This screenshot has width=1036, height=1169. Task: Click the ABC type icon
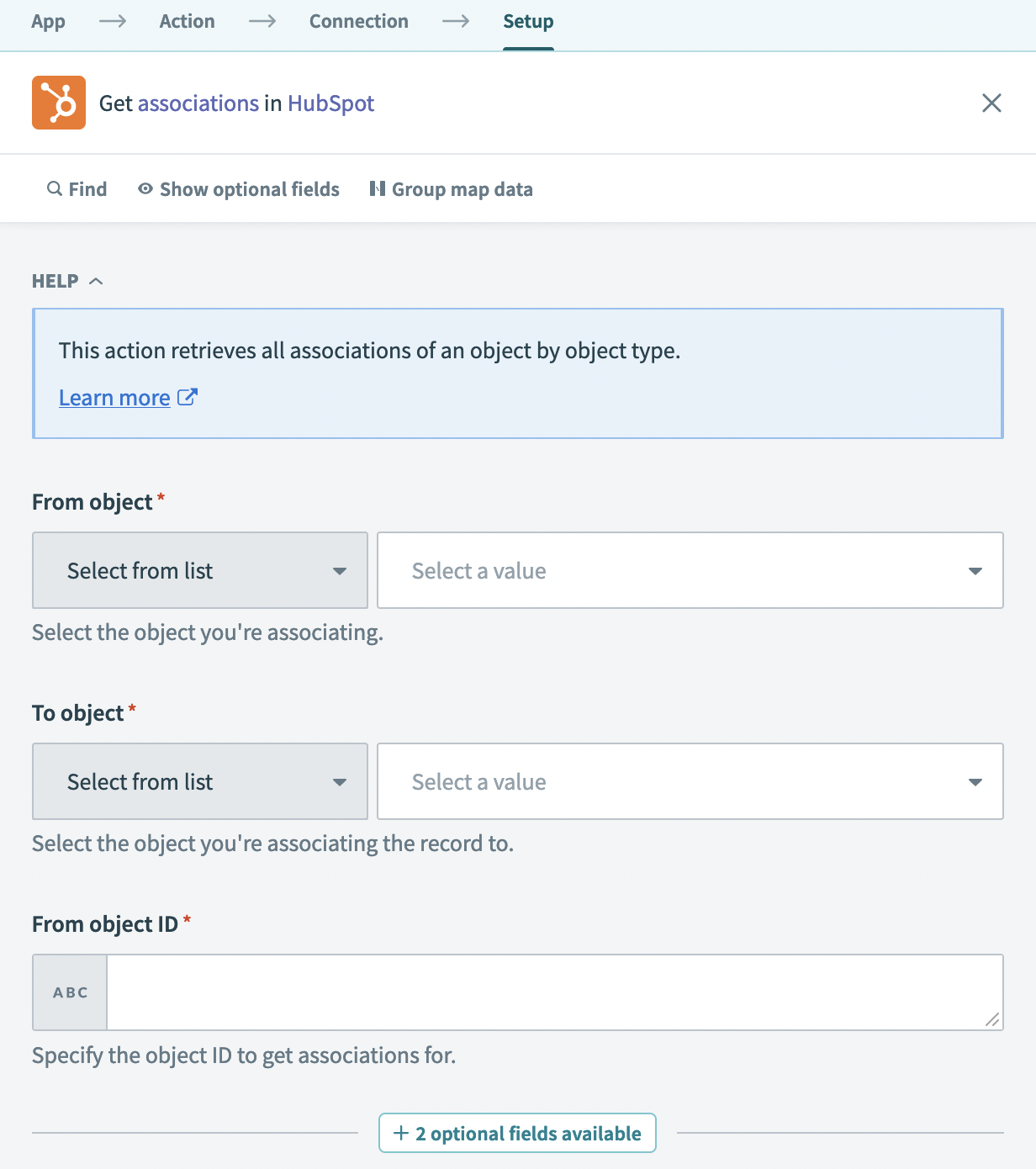pyautogui.click(x=70, y=992)
